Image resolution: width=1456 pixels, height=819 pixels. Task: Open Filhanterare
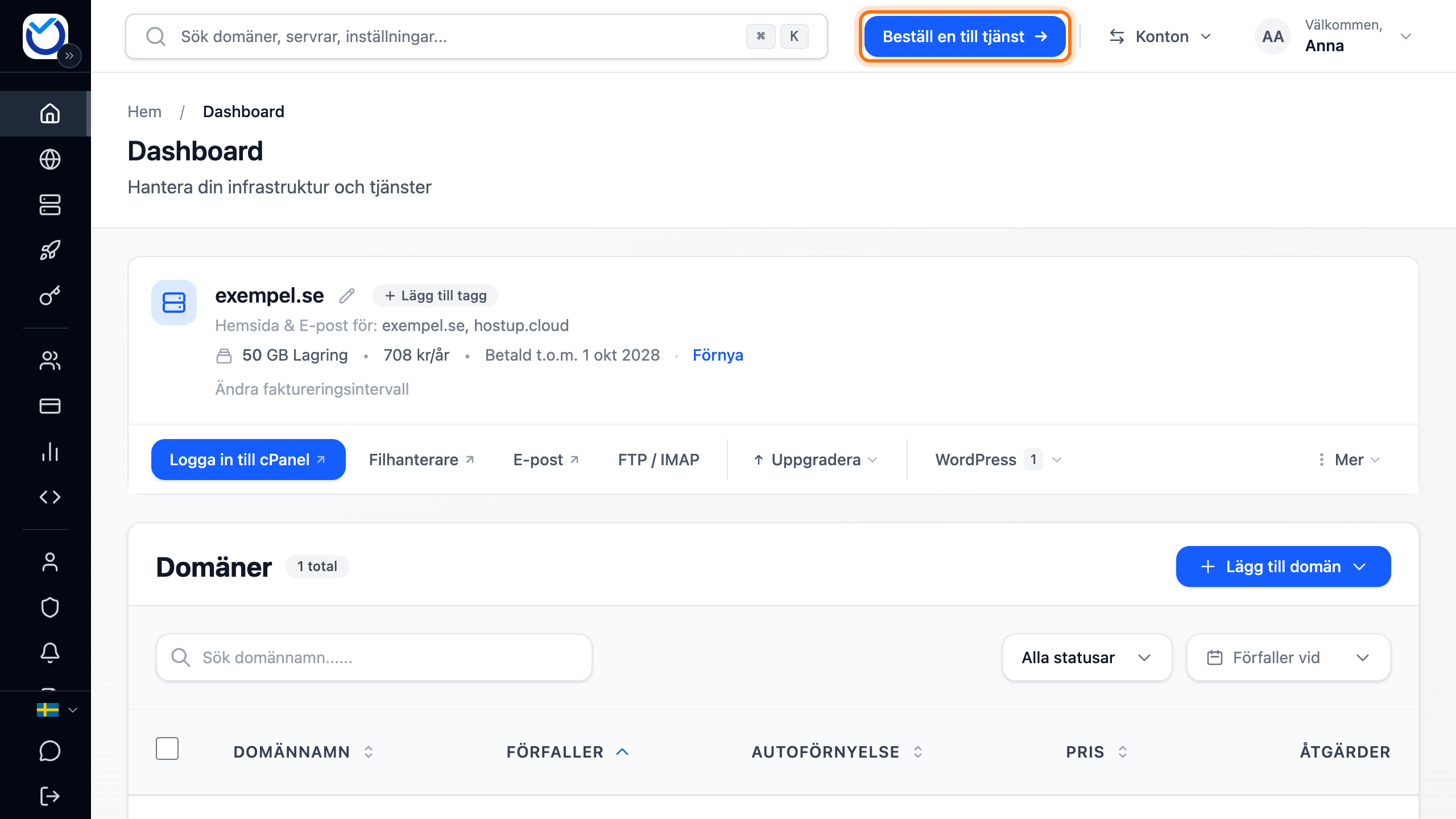pos(421,460)
